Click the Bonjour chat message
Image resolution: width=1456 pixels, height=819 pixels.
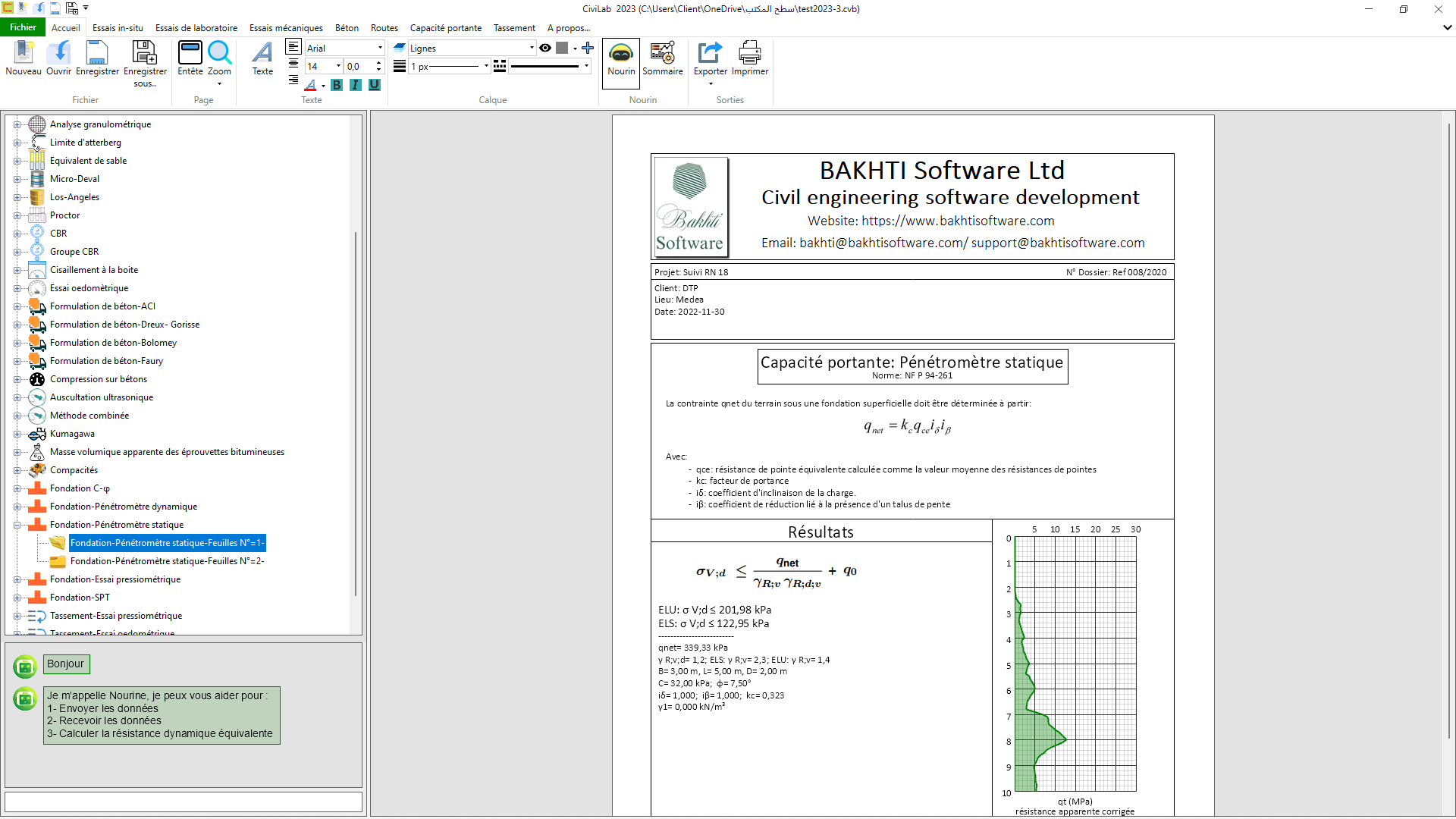[x=66, y=664]
